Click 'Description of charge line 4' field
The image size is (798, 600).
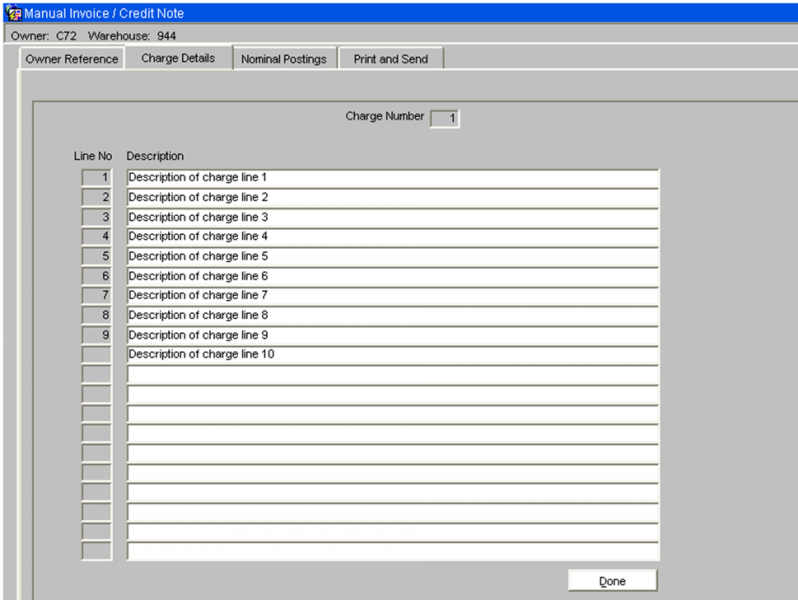tap(393, 237)
